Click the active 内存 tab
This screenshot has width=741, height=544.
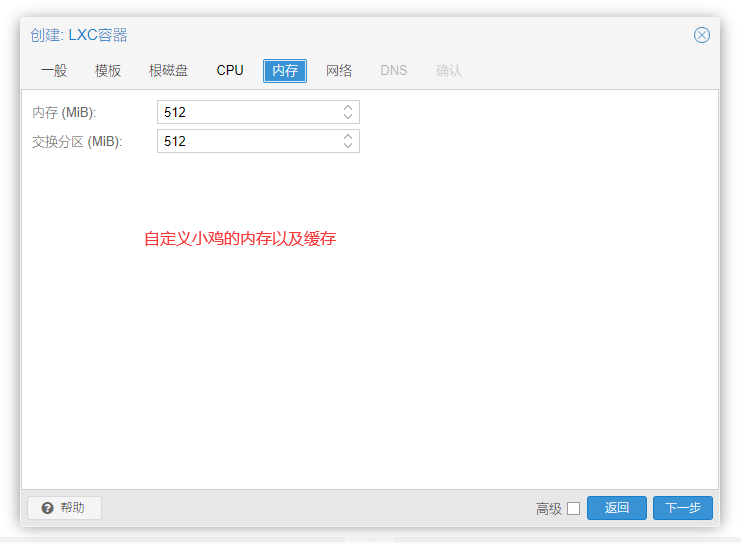coord(285,71)
